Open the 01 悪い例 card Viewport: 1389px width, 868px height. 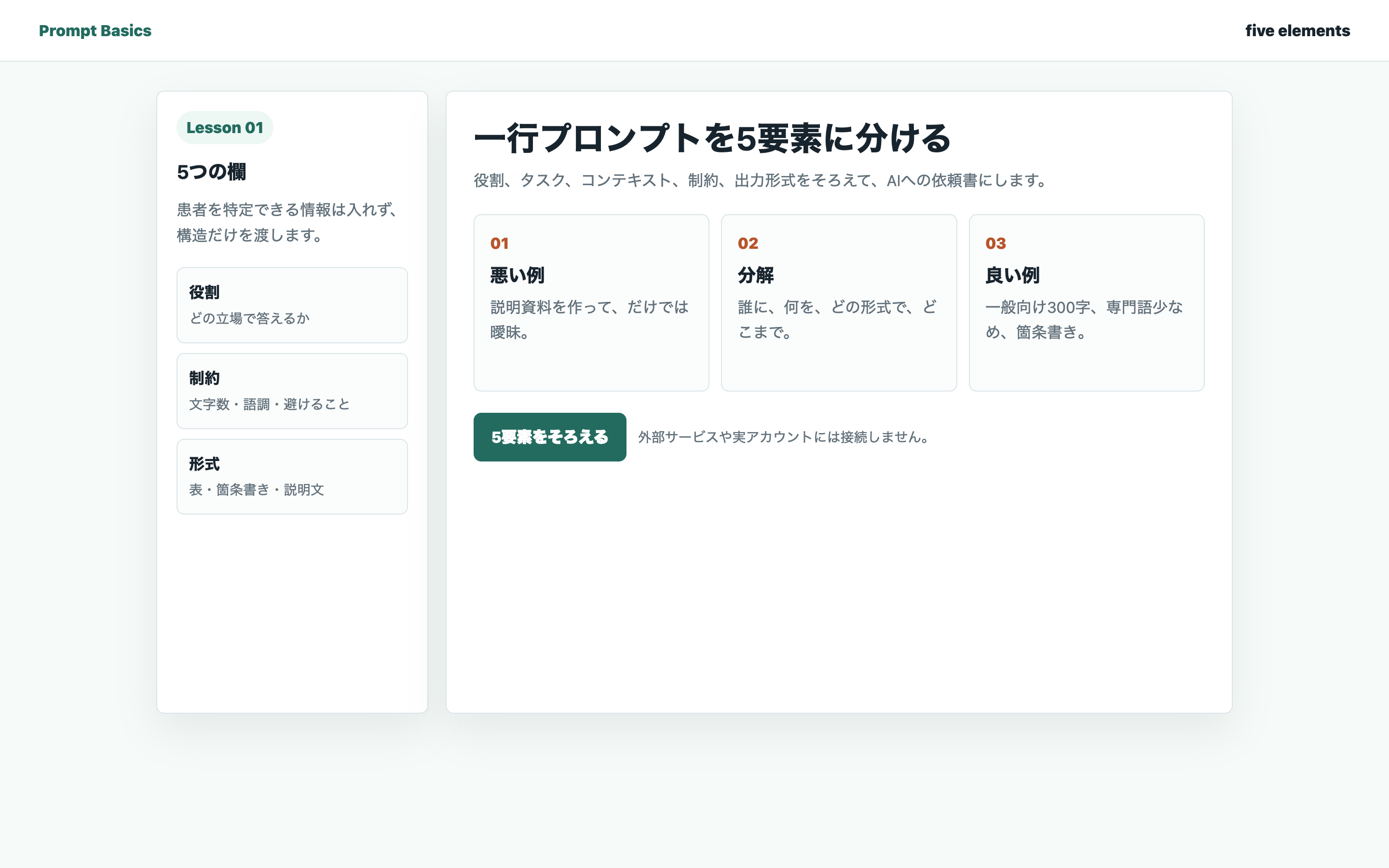tap(591, 302)
